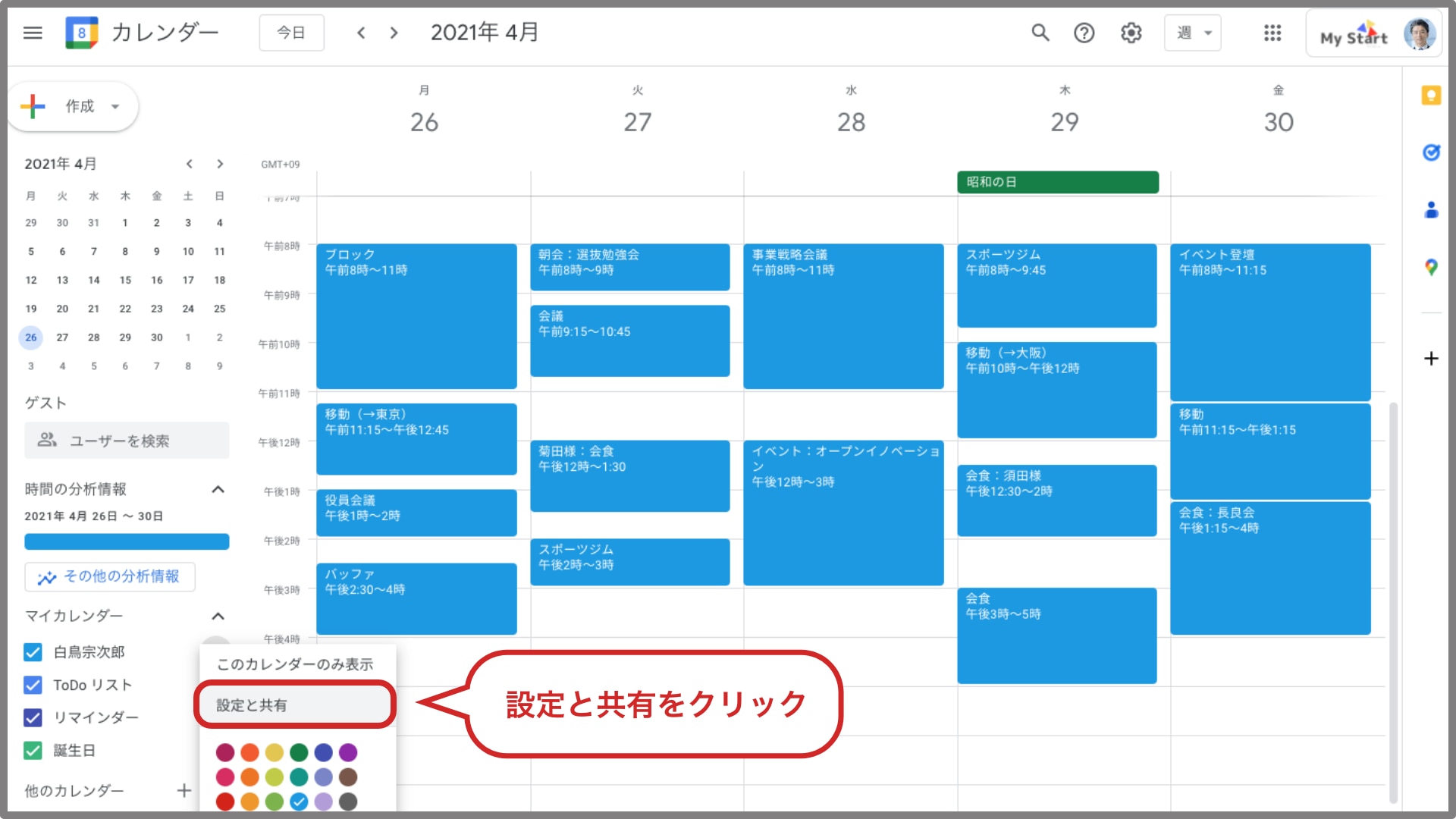
Task: Open the 週 view dropdown
Action: pos(1193,33)
